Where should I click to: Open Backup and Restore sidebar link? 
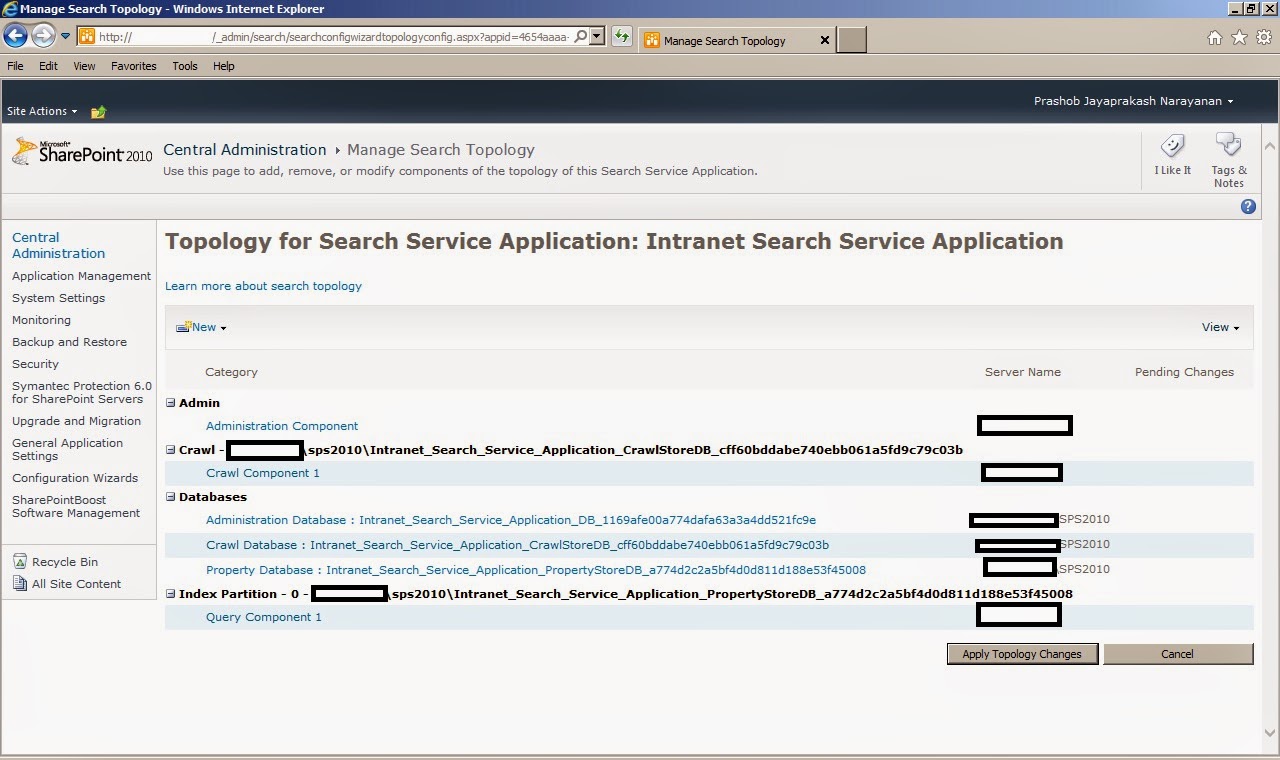[69, 342]
